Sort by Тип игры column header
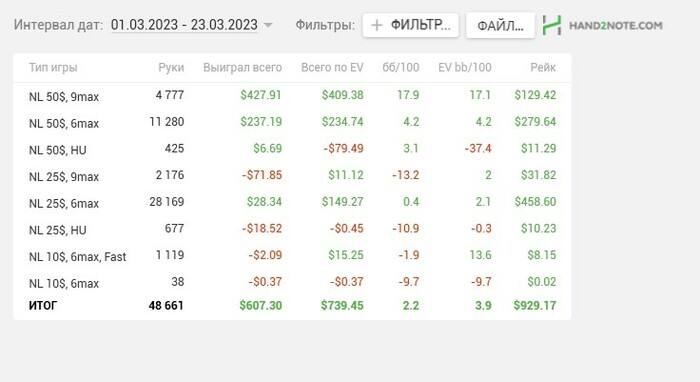Image resolution: width=700 pixels, height=382 pixels. (x=53, y=67)
